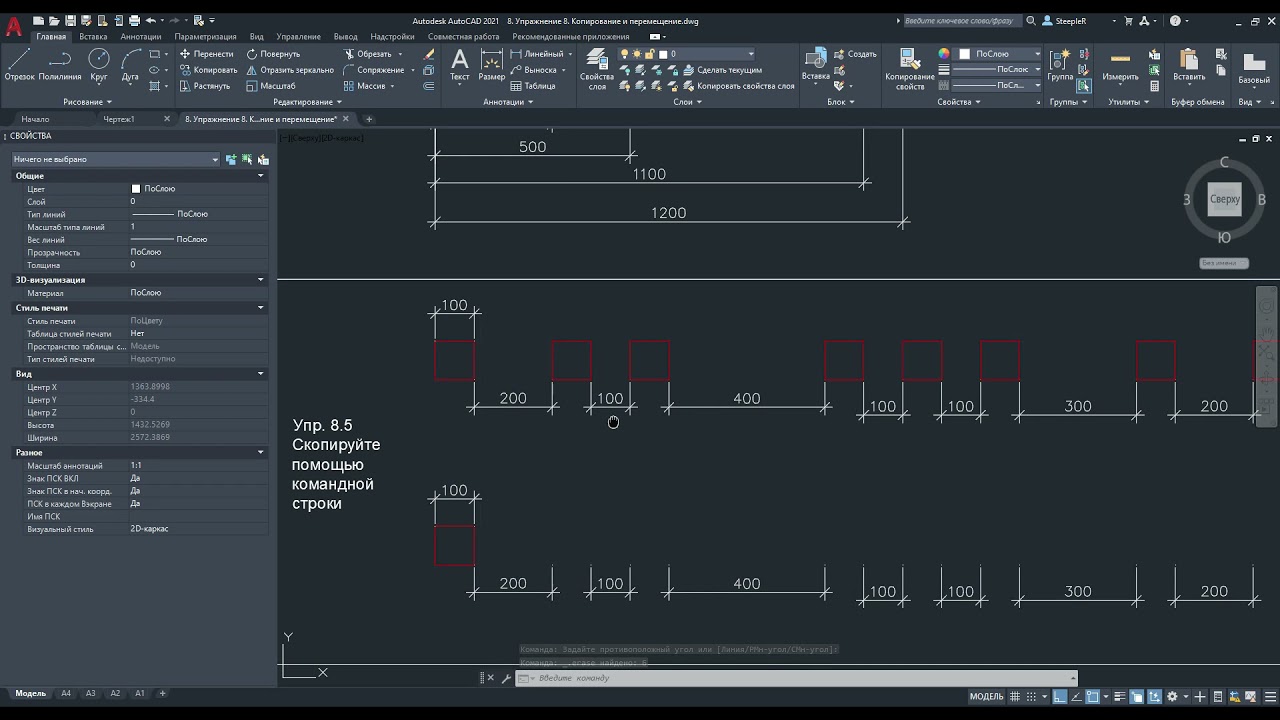Click the Отразить зеркально tool
The image size is (1280, 720).
click(x=290, y=70)
